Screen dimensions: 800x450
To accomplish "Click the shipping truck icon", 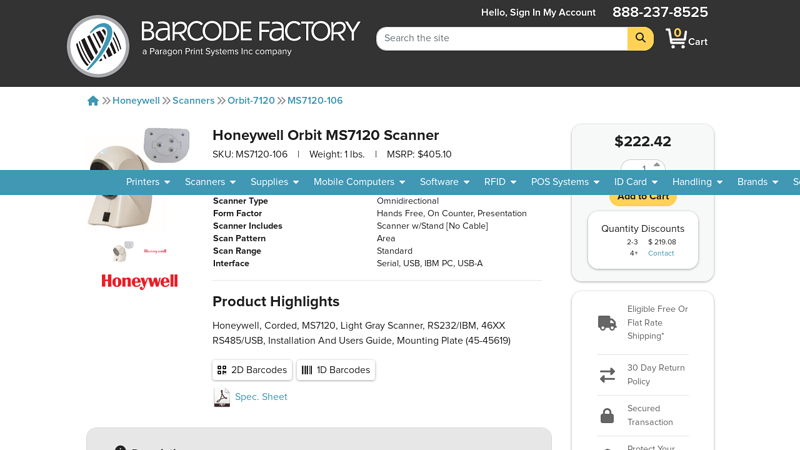I will (607, 323).
